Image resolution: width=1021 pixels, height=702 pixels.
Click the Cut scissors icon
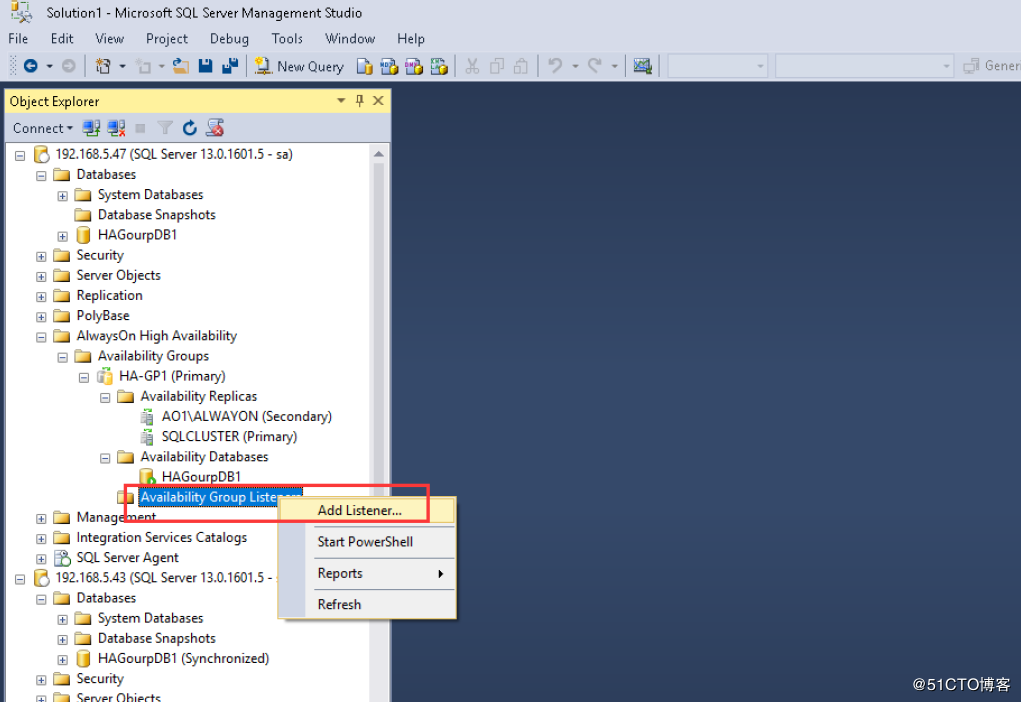(x=472, y=66)
